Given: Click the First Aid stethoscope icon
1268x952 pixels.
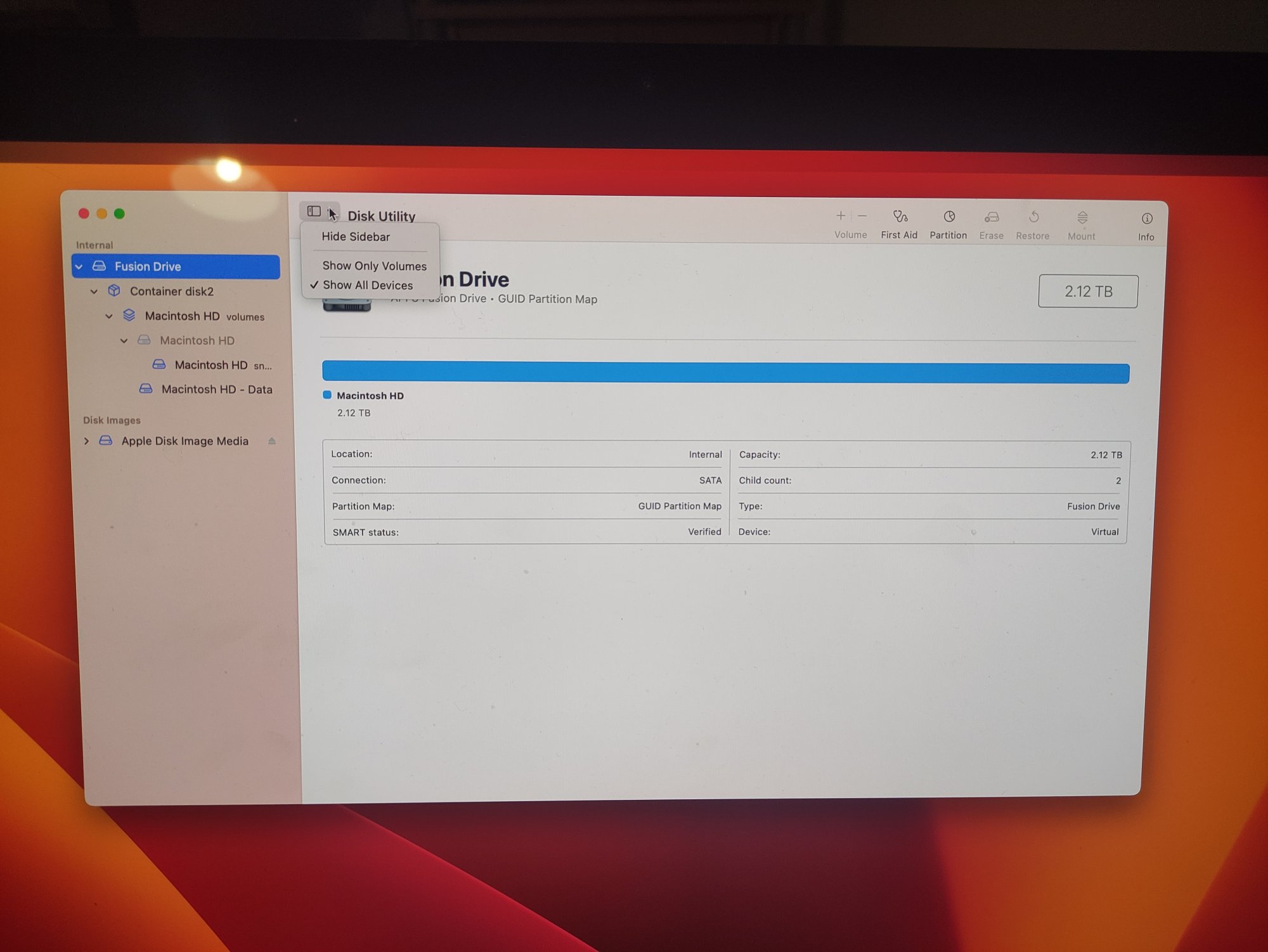Looking at the screenshot, I should pyautogui.click(x=900, y=217).
